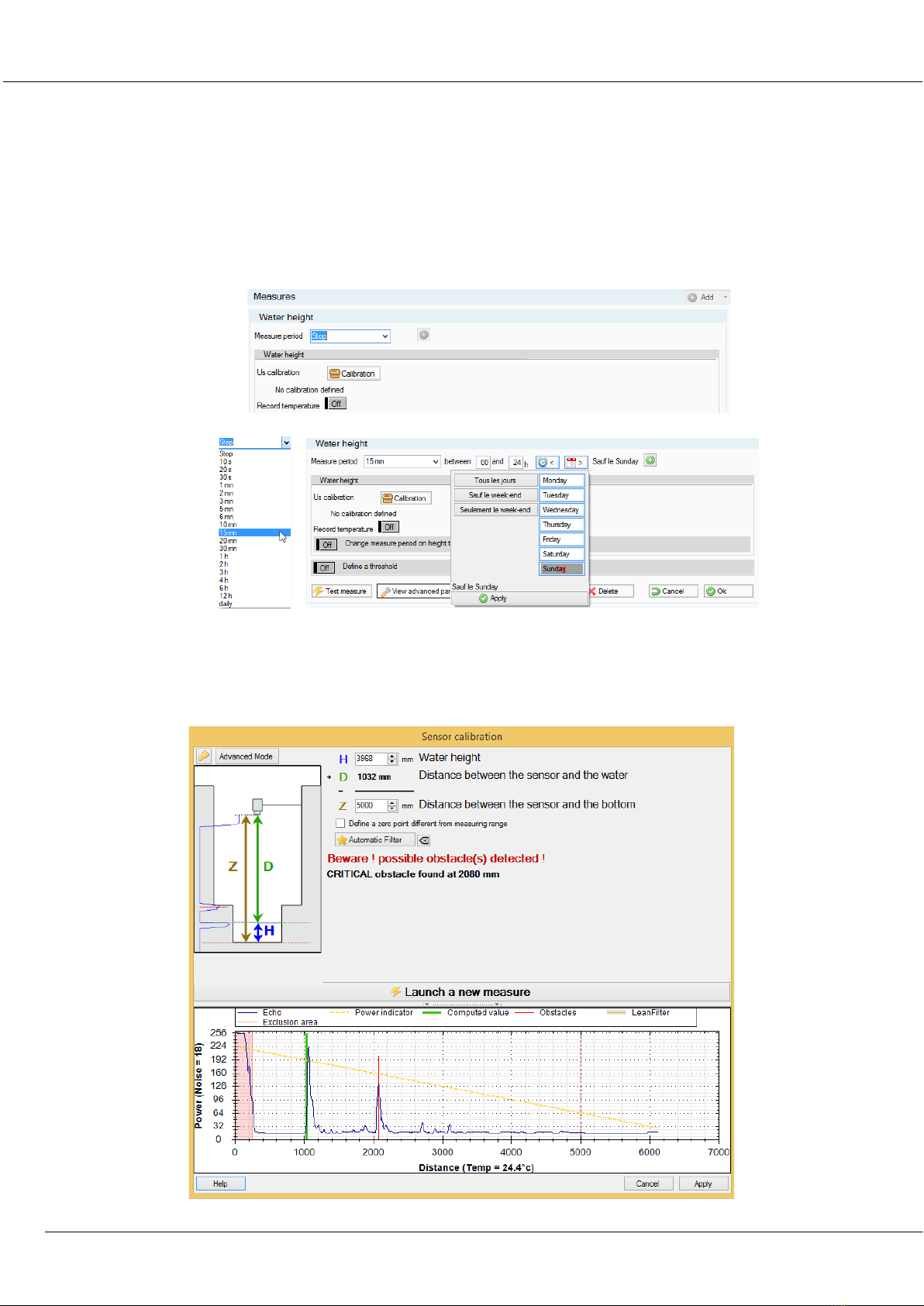Click the View advanced parameters button
Screen dimensions: 924x1306
coord(414,591)
